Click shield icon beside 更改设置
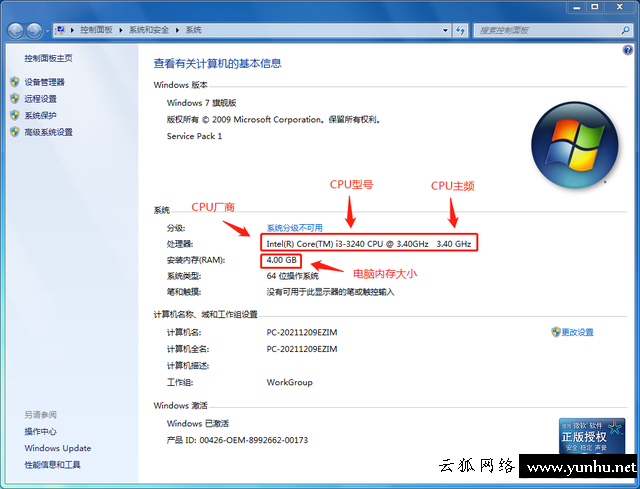Viewport: 640px width, 489px height. coord(556,332)
